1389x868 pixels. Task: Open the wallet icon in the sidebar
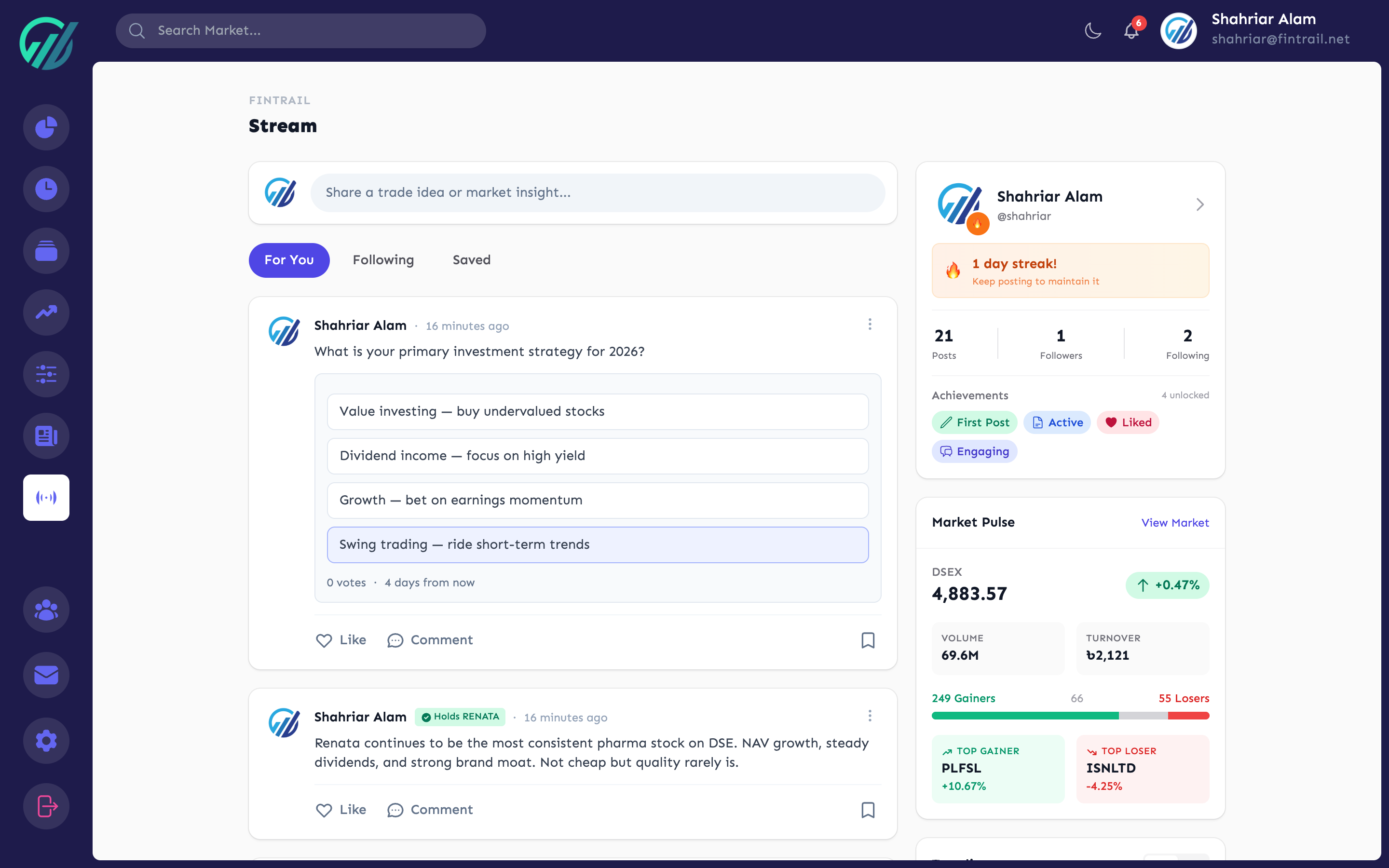(x=46, y=250)
